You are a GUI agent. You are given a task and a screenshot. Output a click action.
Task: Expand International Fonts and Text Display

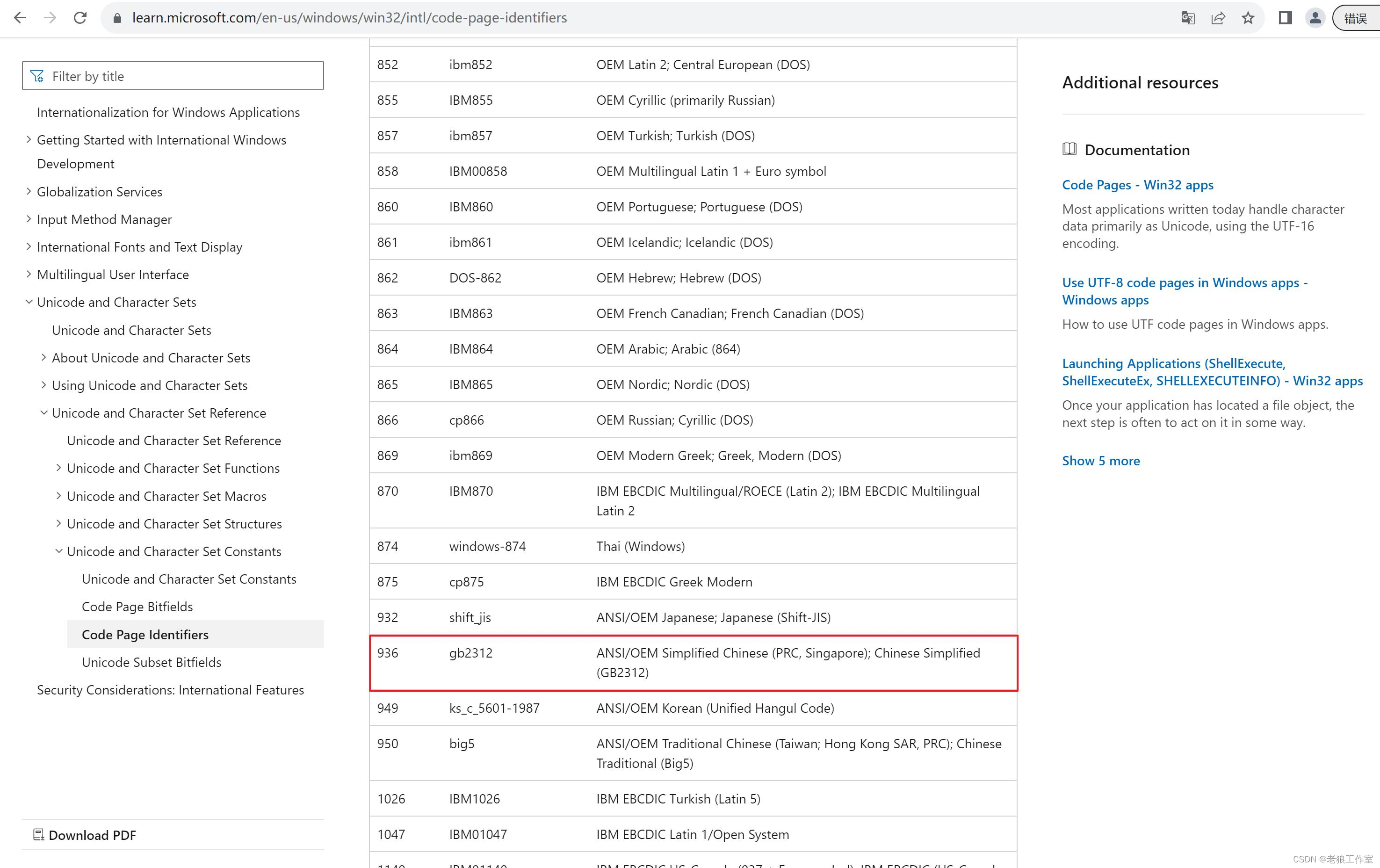pos(29,246)
